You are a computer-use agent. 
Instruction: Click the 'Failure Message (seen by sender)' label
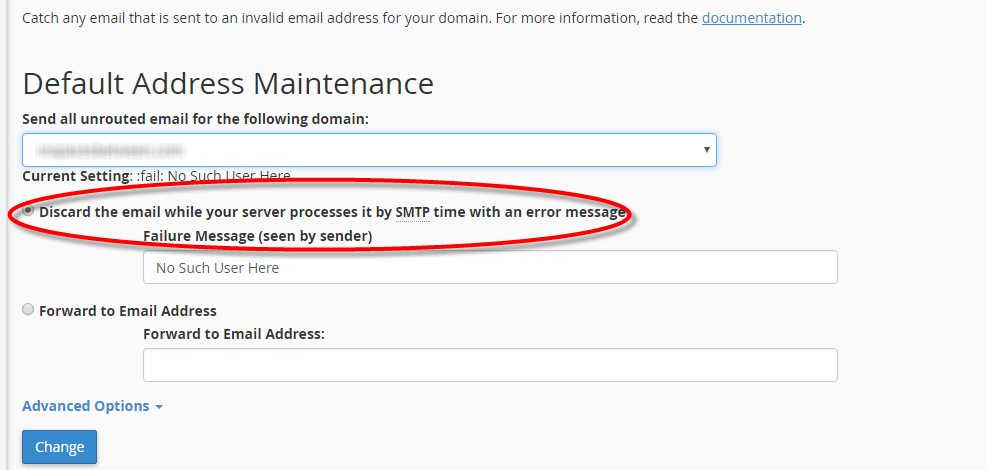[257, 236]
